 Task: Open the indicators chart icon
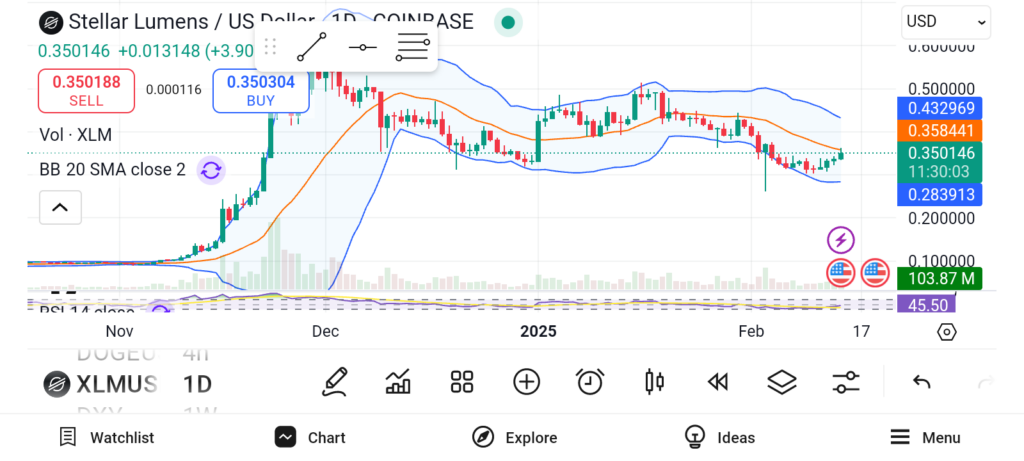[398, 381]
